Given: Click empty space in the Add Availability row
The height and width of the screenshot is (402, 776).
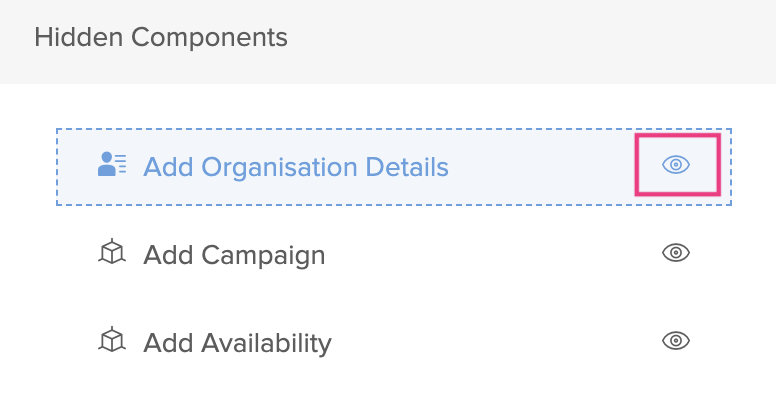Looking at the screenshot, I should tap(490, 343).
